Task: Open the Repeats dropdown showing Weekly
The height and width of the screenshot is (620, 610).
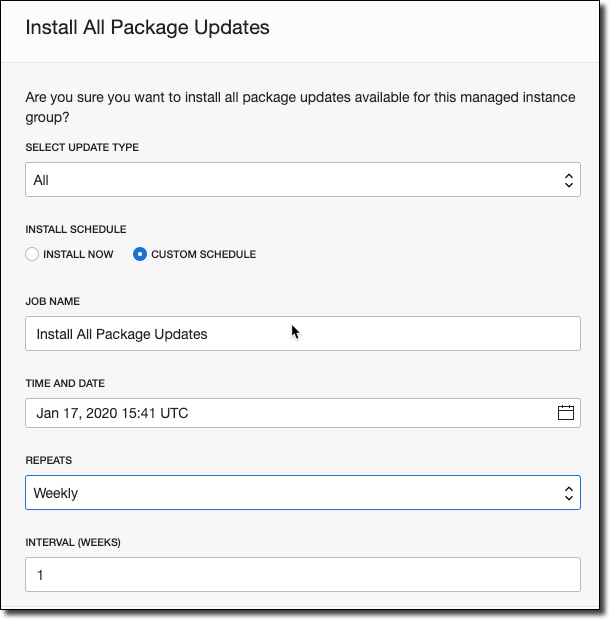Action: (290, 493)
